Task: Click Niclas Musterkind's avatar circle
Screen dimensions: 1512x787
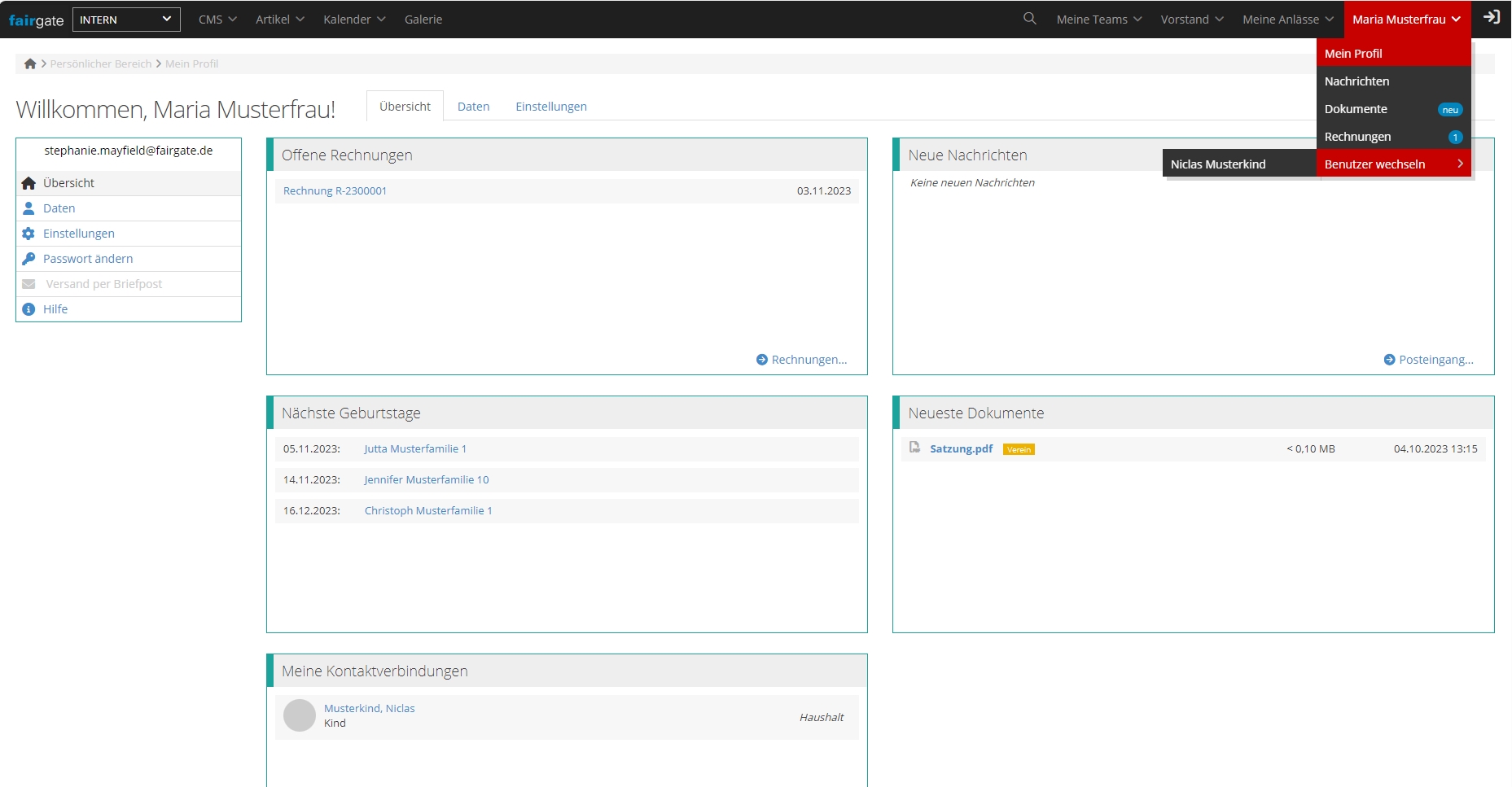Action: 299,715
